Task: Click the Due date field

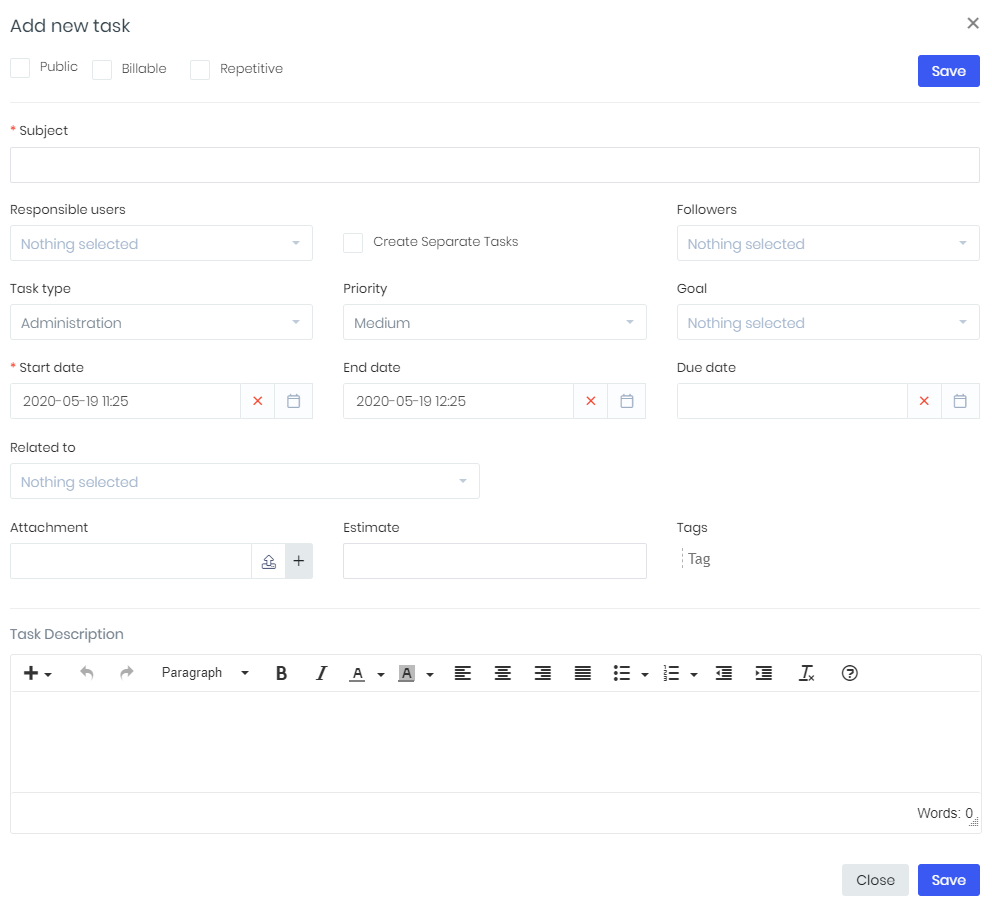Action: 792,401
